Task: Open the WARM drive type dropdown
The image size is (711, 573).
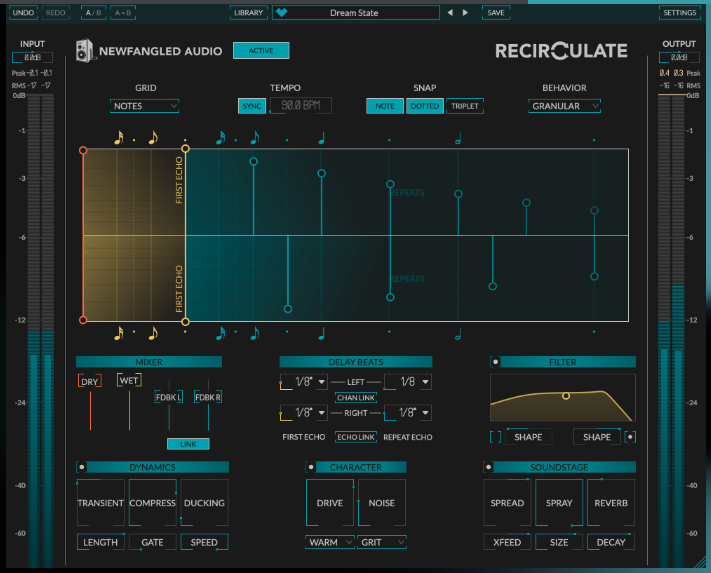Action: pyautogui.click(x=330, y=542)
